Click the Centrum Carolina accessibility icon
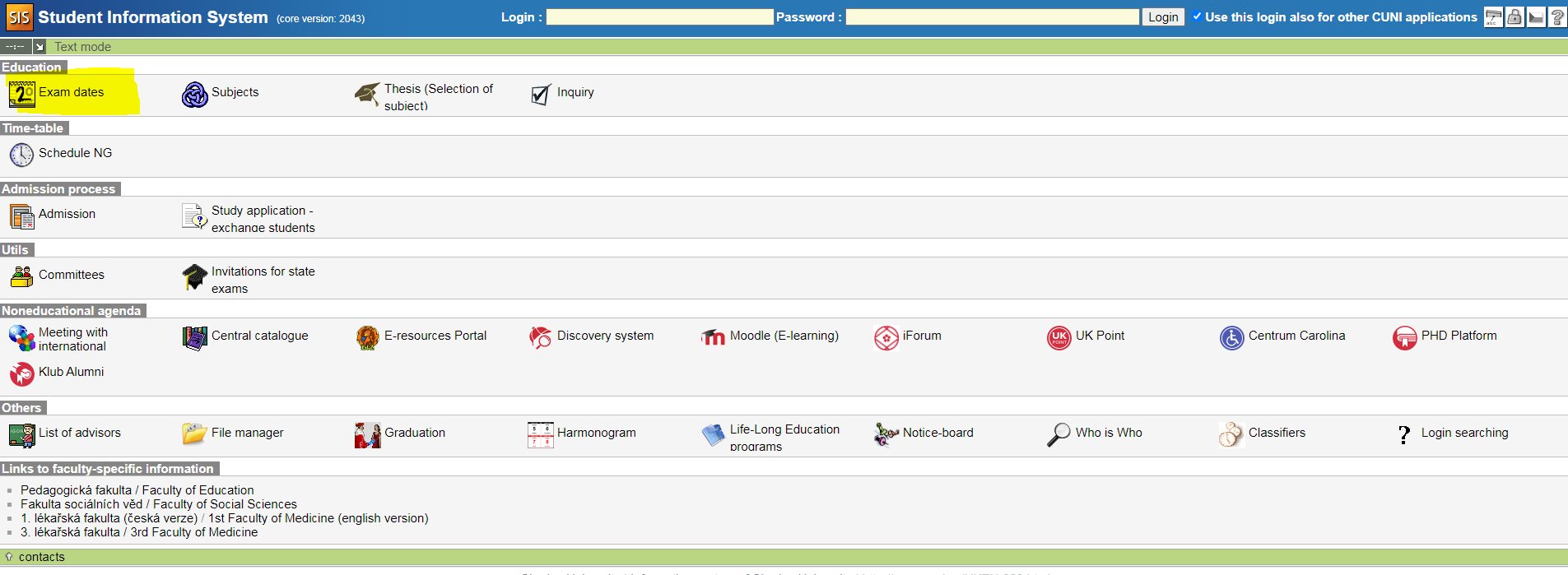Viewport: 1568px width, 575px height. tap(1231, 337)
